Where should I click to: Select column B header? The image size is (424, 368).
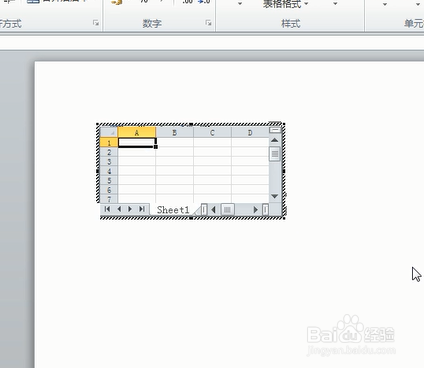(174, 132)
